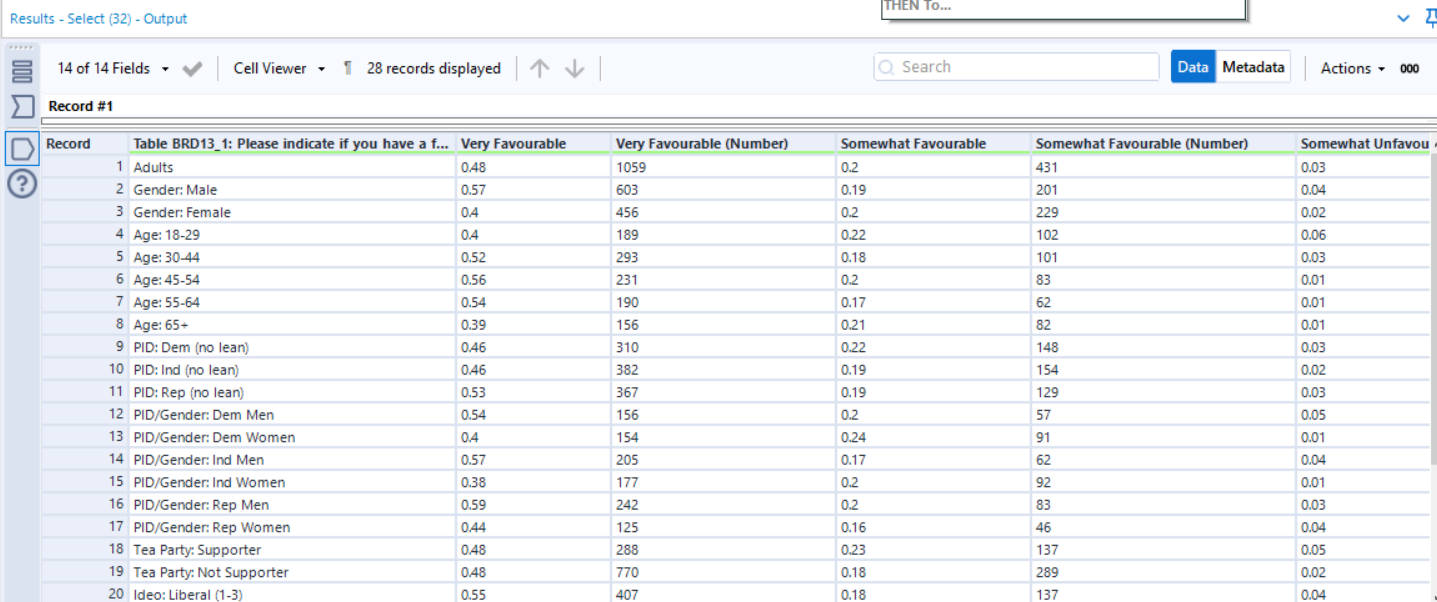Pin the Results window

pyautogui.click(x=1430, y=18)
